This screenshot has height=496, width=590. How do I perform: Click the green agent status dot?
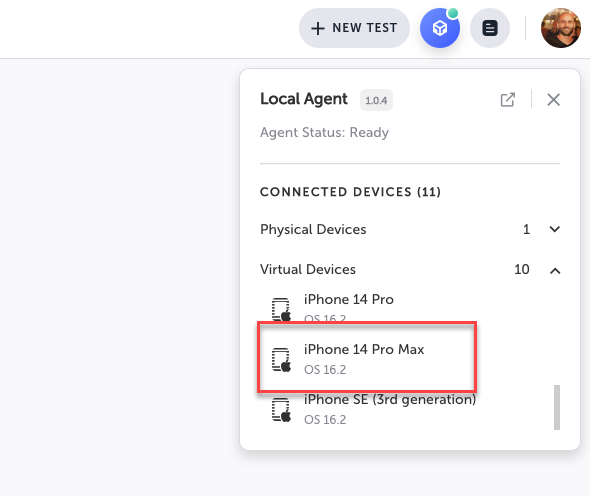(x=453, y=13)
